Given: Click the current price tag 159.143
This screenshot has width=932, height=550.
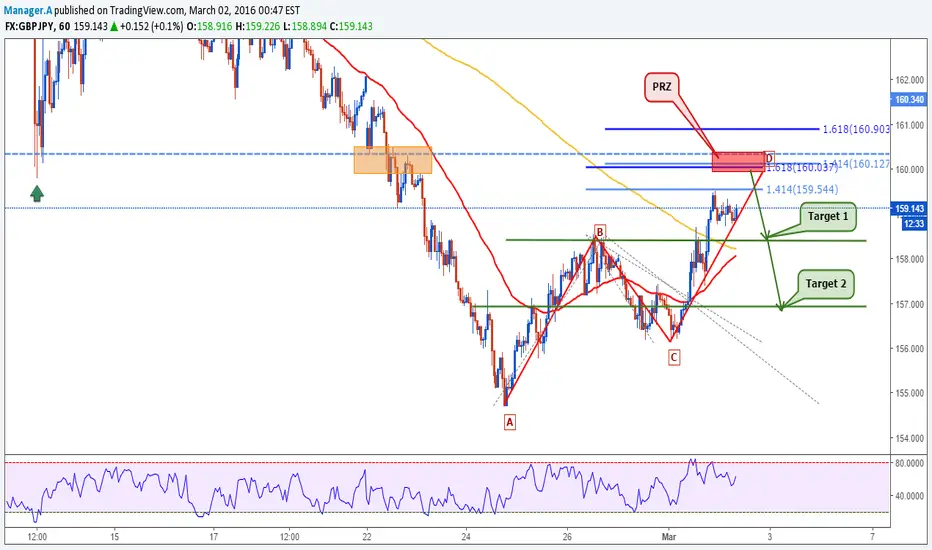Looking at the screenshot, I should [x=909, y=209].
